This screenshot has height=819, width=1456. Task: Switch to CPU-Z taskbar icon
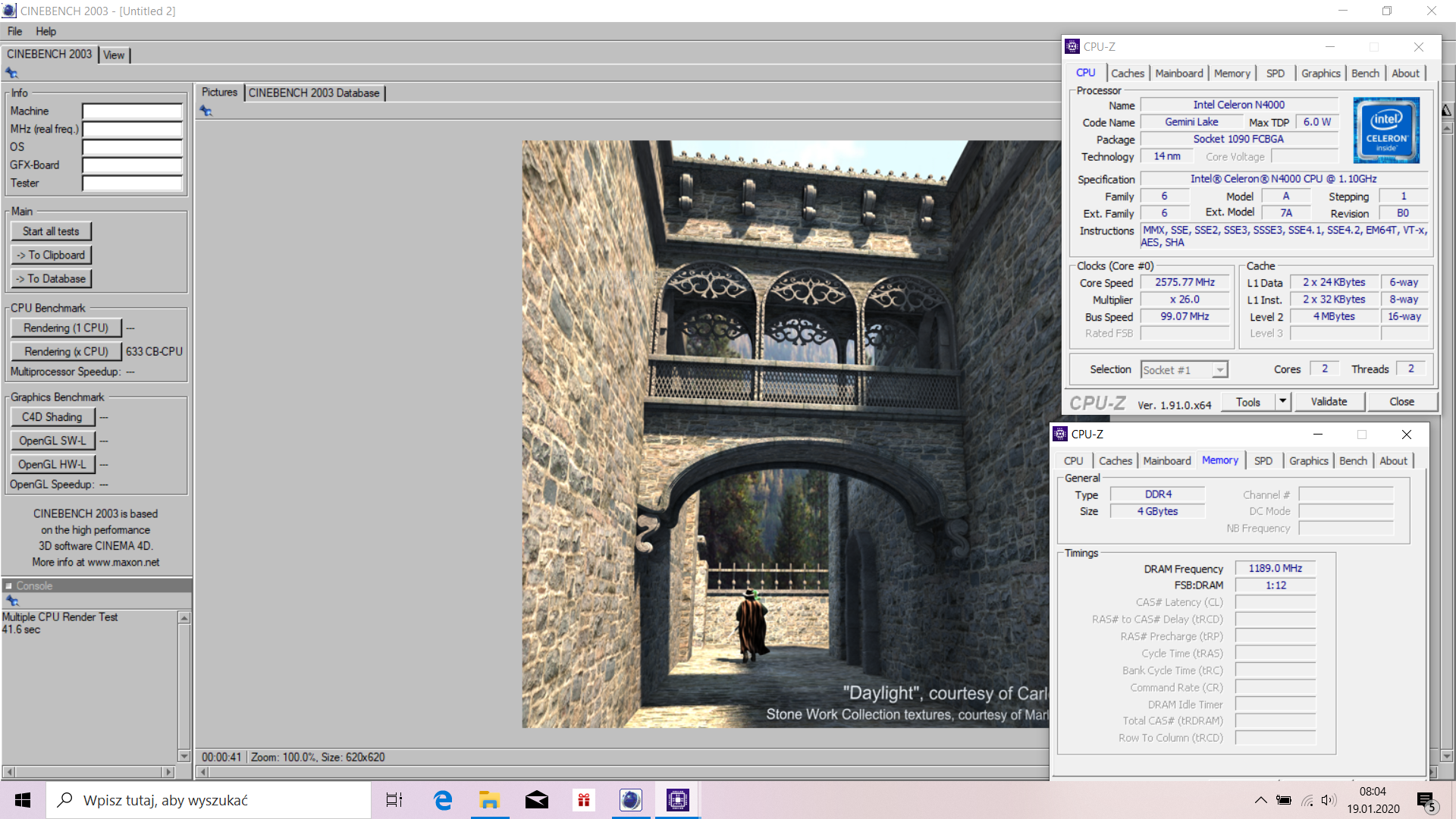678,800
